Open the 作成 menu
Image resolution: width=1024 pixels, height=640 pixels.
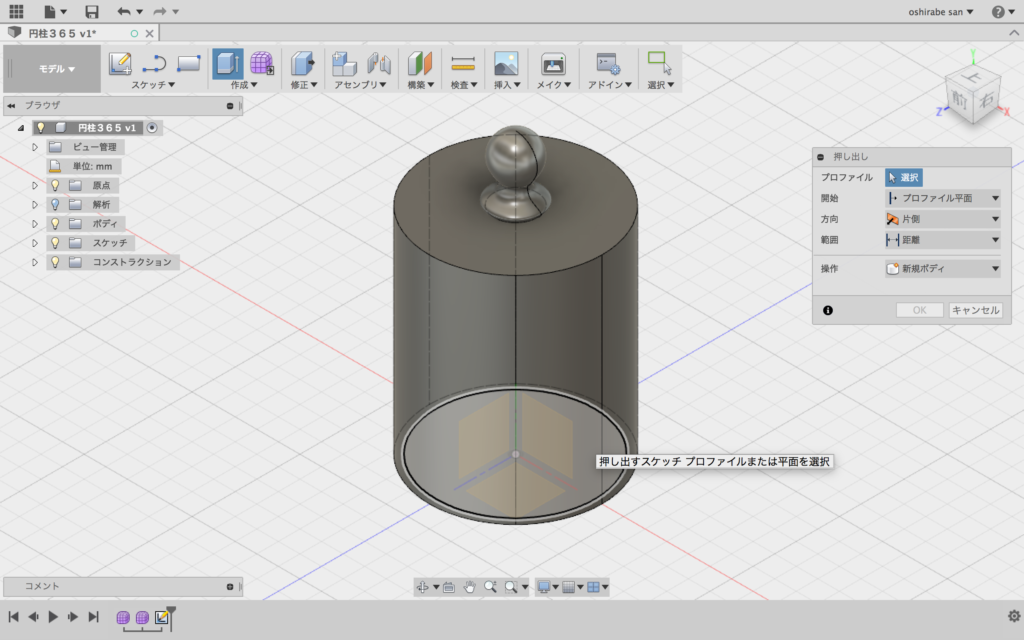click(244, 85)
